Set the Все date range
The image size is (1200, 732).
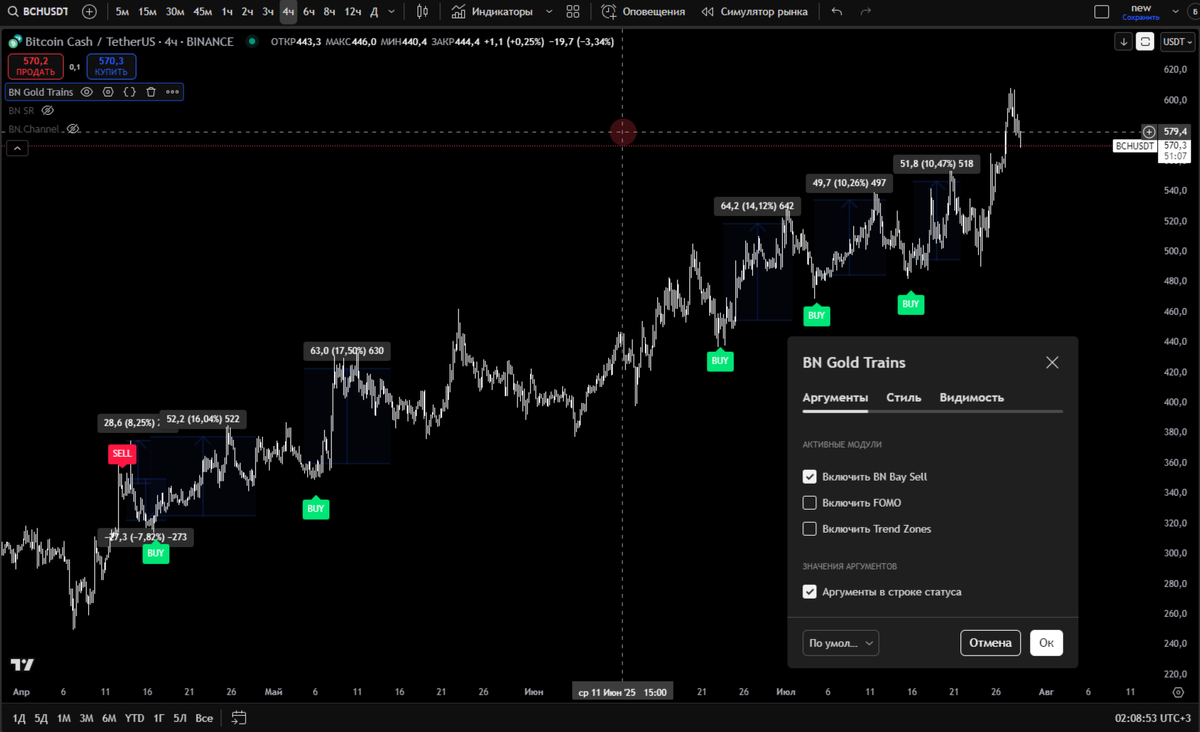click(204, 718)
